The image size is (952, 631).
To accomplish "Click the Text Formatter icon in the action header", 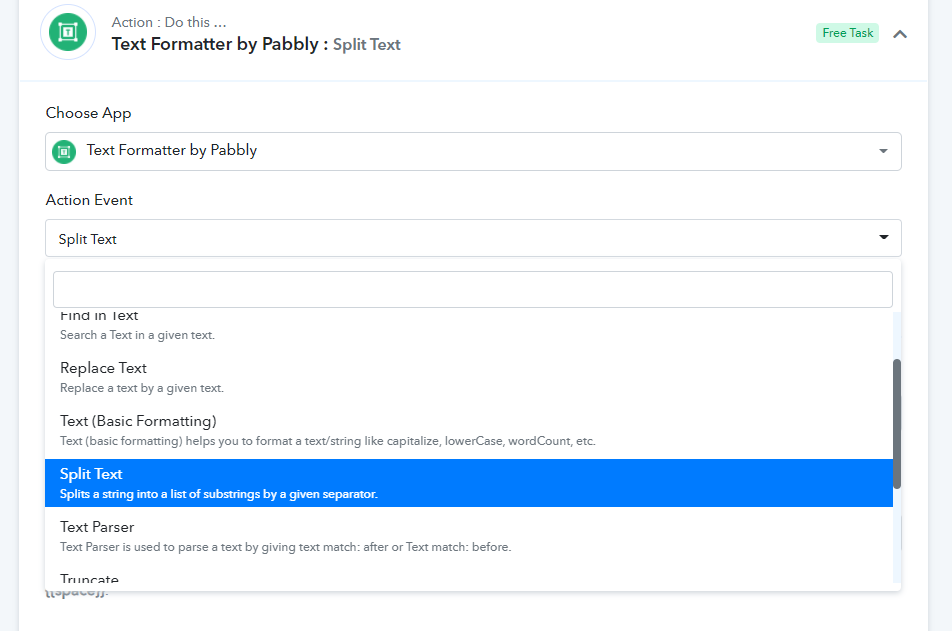I will [68, 32].
